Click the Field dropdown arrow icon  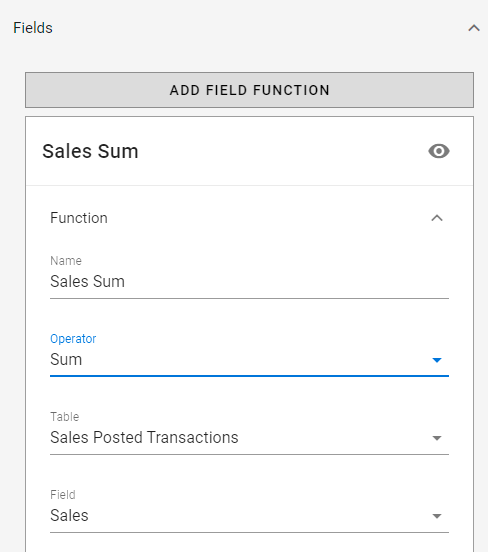[x=437, y=516]
